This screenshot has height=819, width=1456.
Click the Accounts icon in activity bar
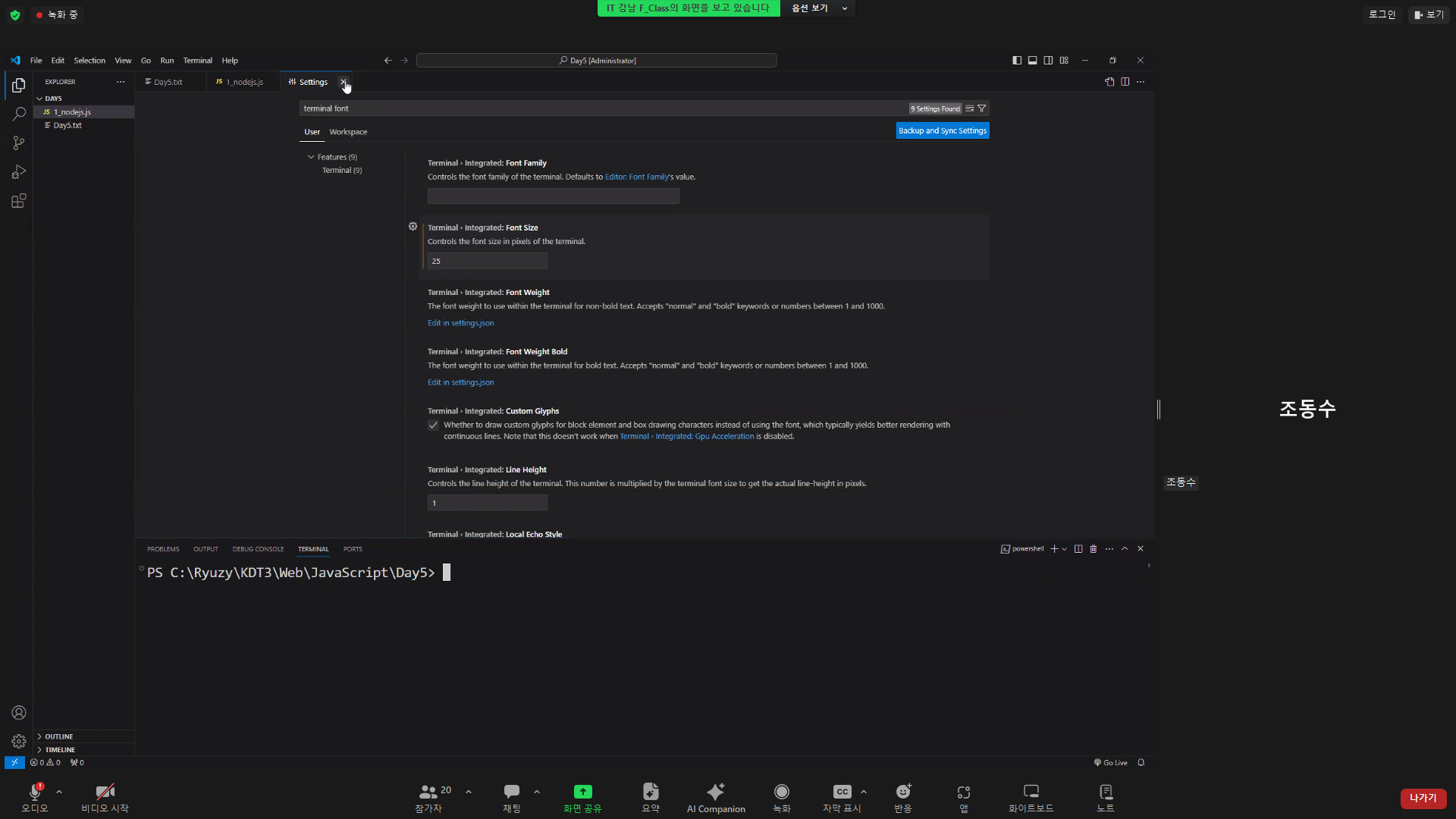tap(19, 713)
